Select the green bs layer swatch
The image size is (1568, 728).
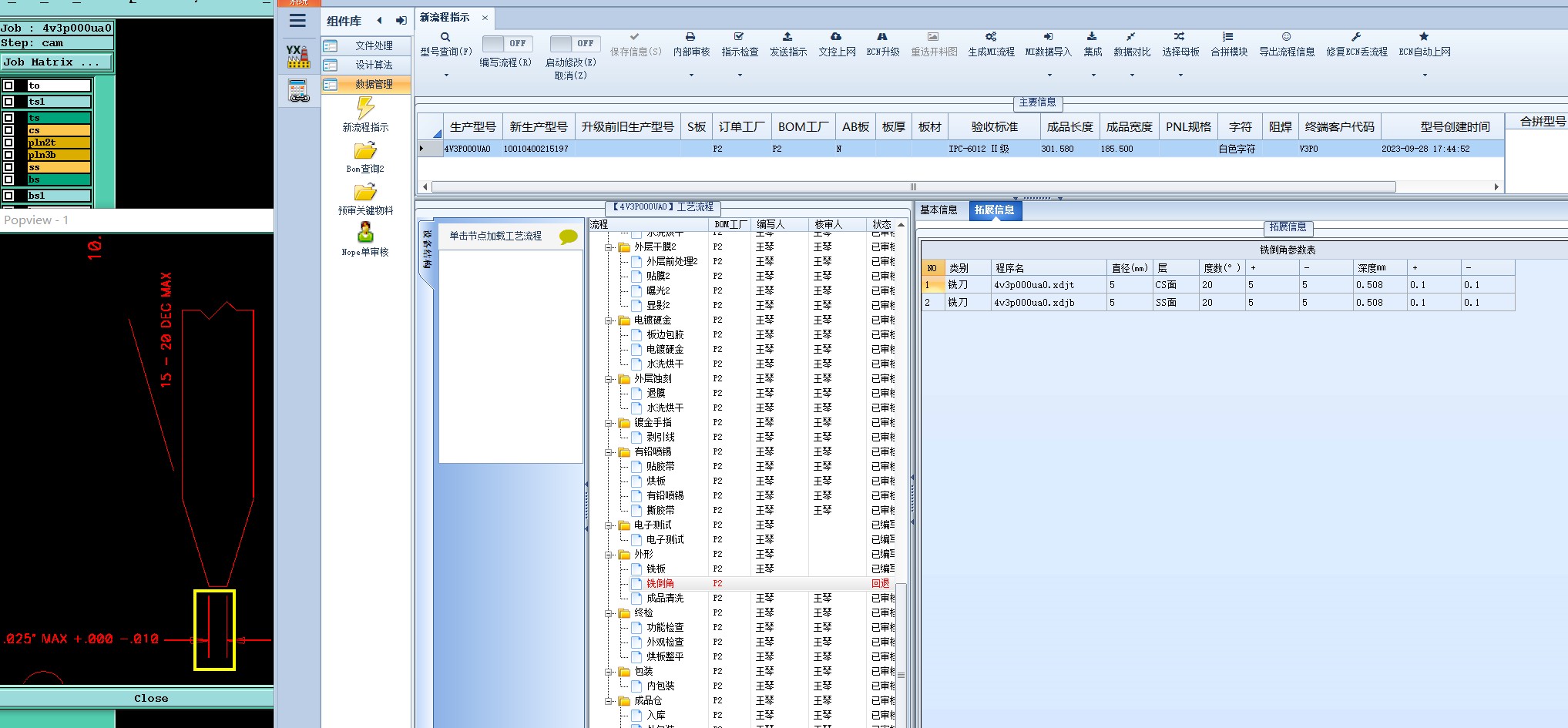point(59,179)
